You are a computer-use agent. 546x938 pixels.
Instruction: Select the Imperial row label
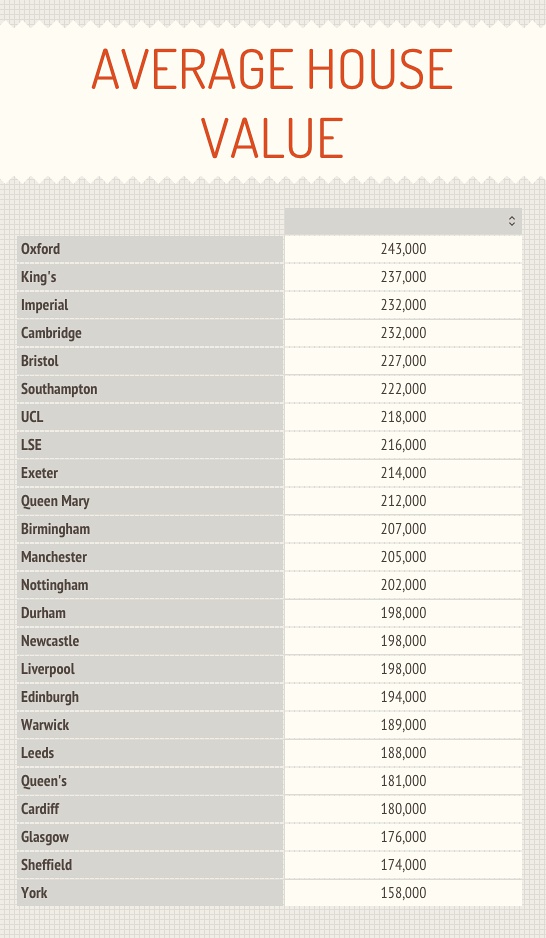click(x=150, y=305)
